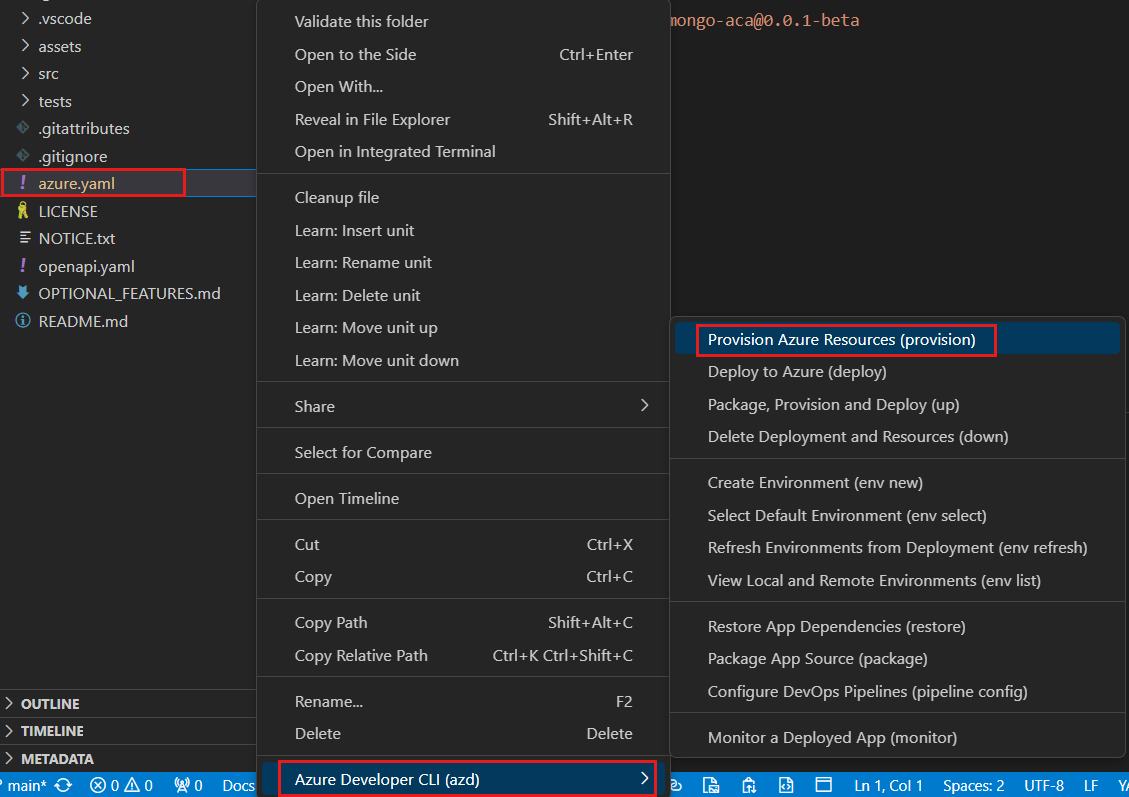
Task: Choose Cleanup file
Action: tap(463, 198)
